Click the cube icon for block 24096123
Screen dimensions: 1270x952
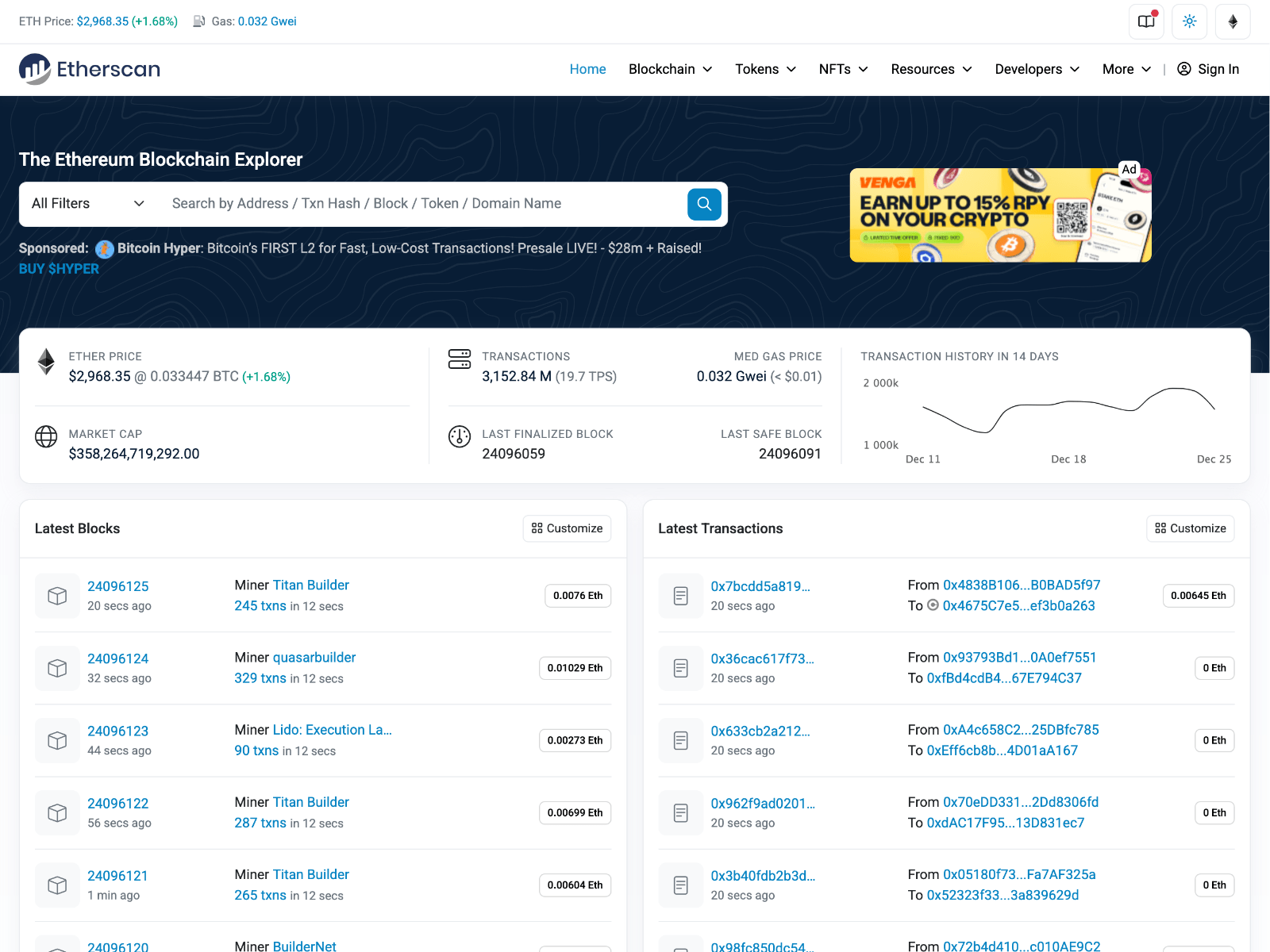pos(57,740)
